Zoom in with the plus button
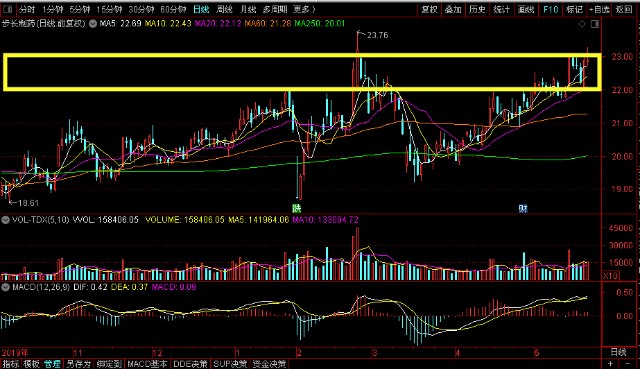The width and height of the screenshot is (640, 369). pyautogui.click(x=611, y=364)
